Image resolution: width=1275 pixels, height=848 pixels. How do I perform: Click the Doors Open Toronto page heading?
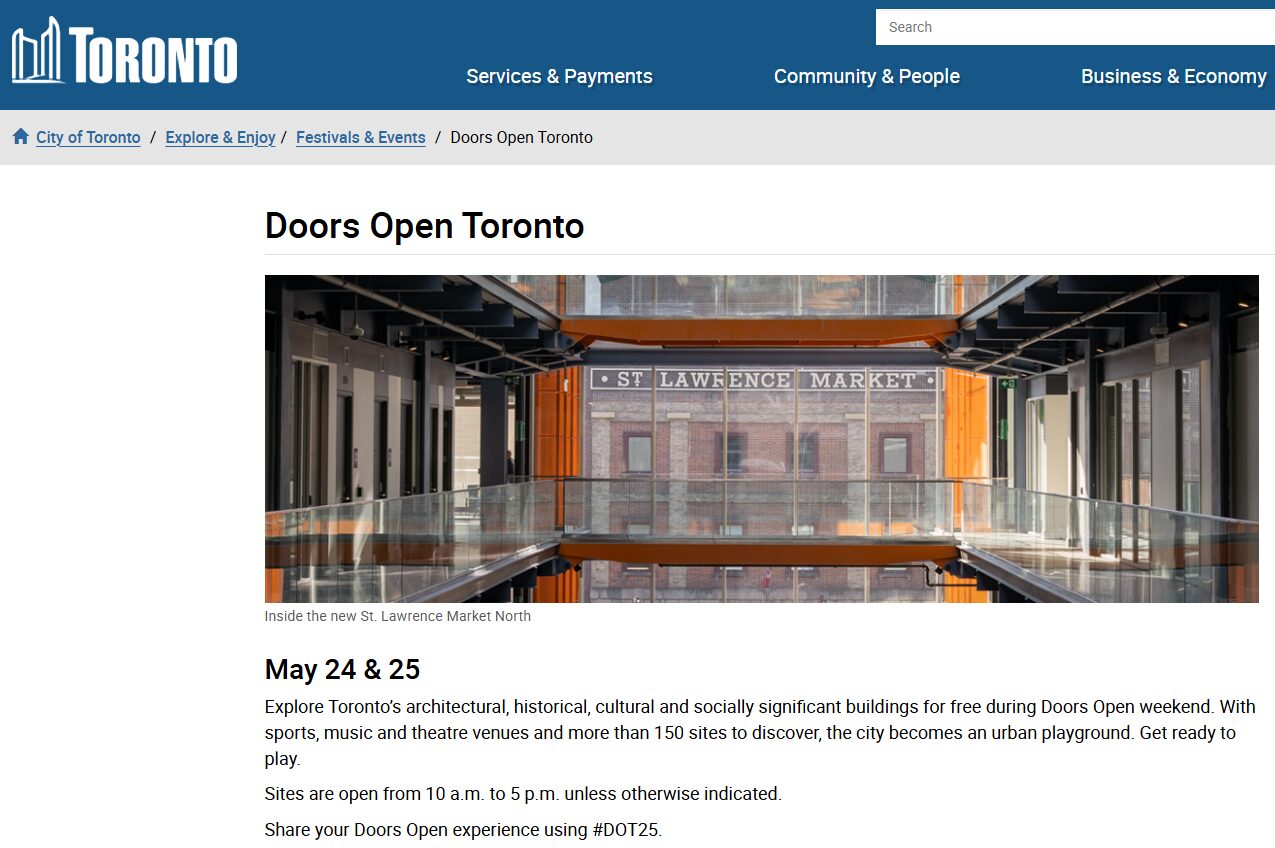[x=424, y=226]
